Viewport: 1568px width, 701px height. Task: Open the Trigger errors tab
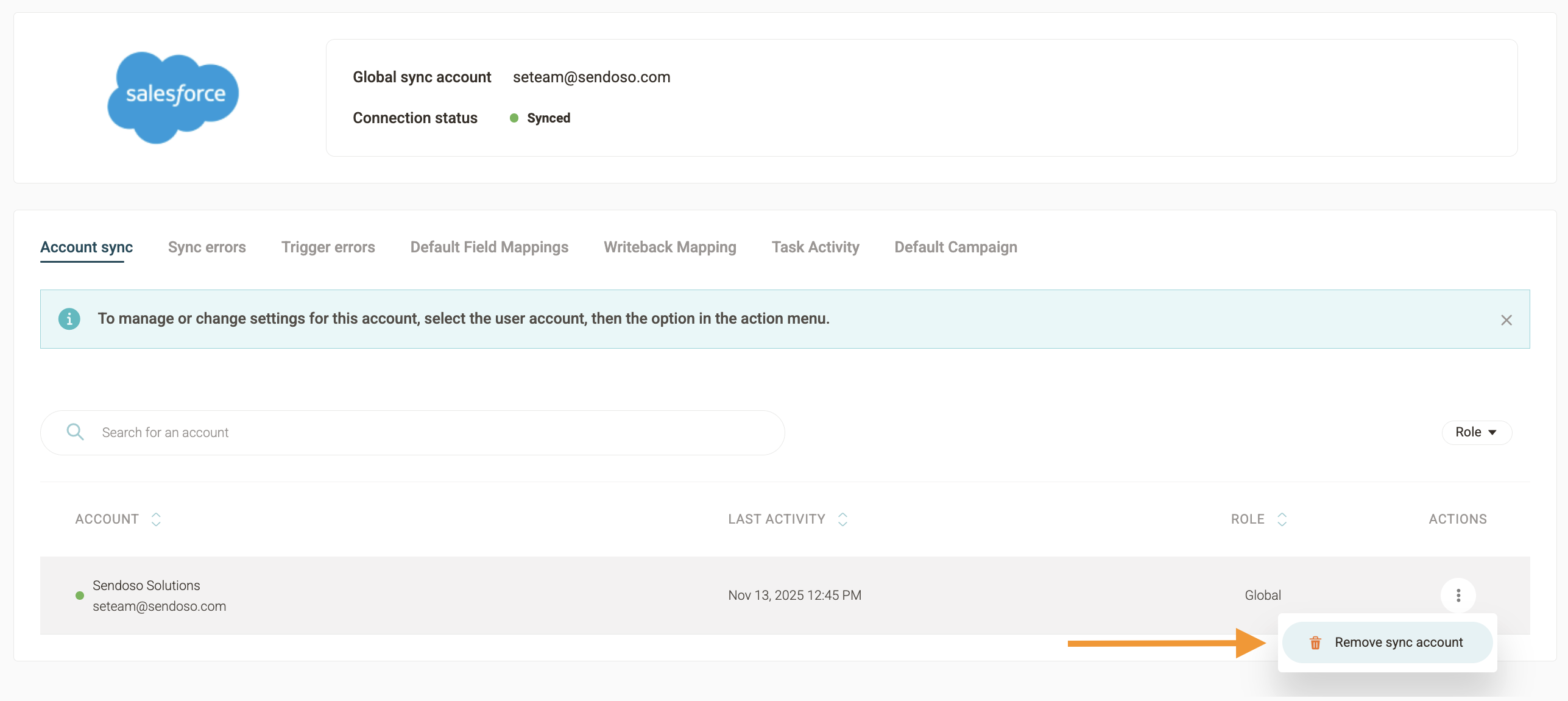coord(328,247)
